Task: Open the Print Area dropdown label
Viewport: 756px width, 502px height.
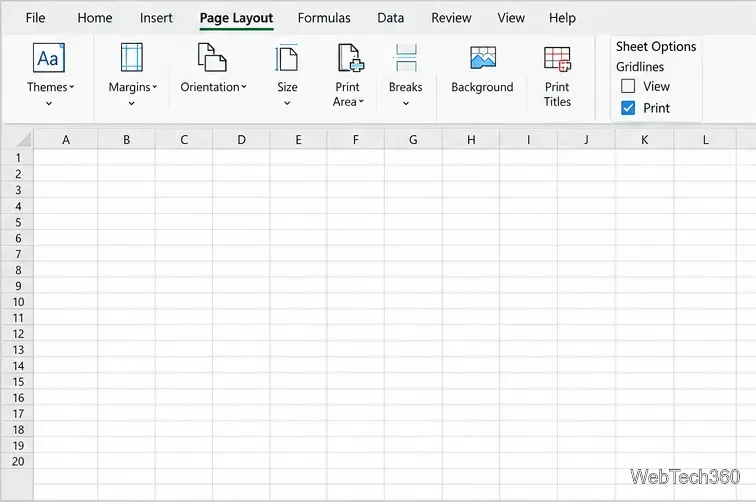Action: [x=348, y=94]
